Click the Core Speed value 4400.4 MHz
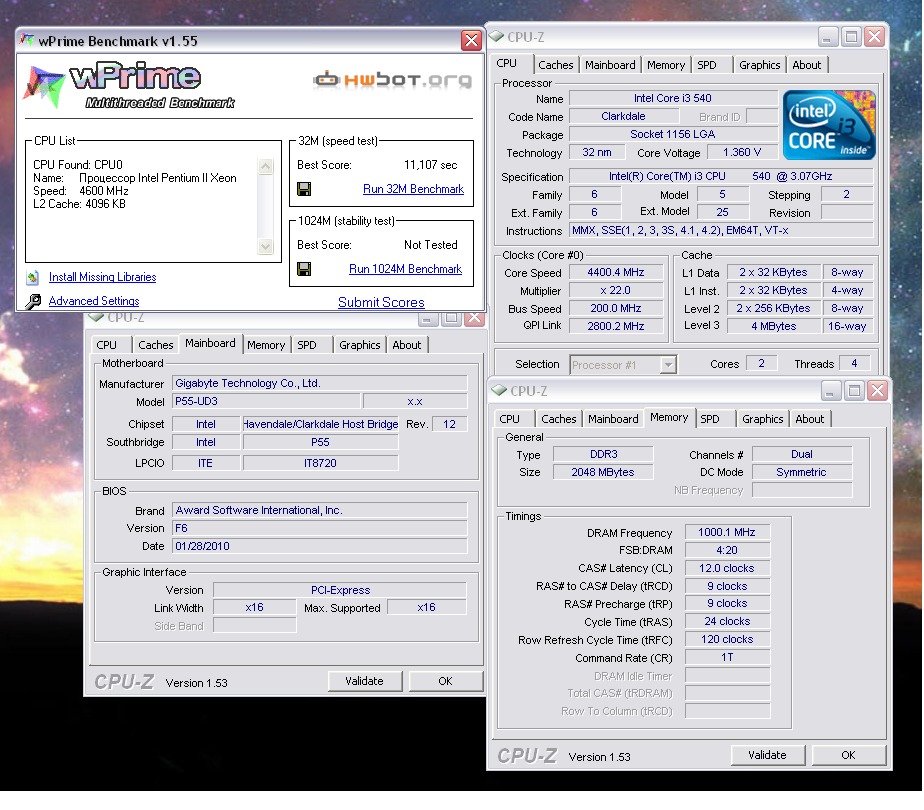The height and width of the screenshot is (810, 924). [616, 273]
